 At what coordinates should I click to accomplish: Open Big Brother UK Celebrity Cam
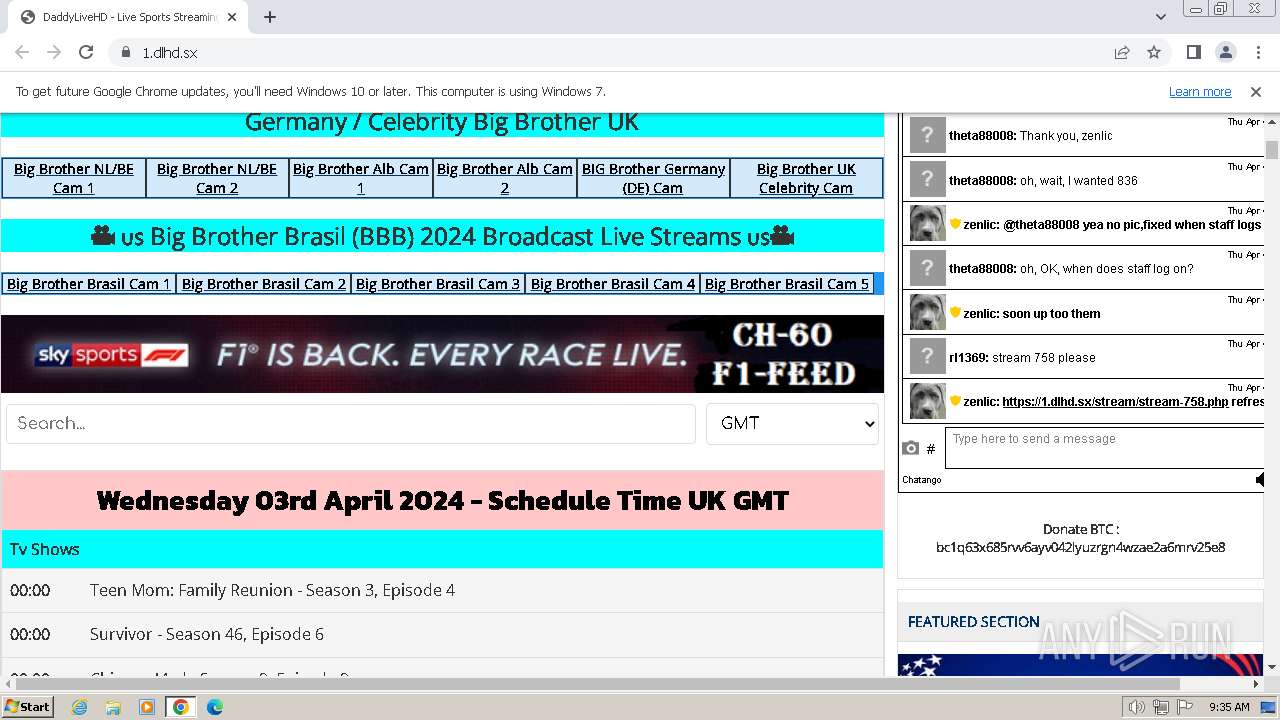[x=806, y=178]
